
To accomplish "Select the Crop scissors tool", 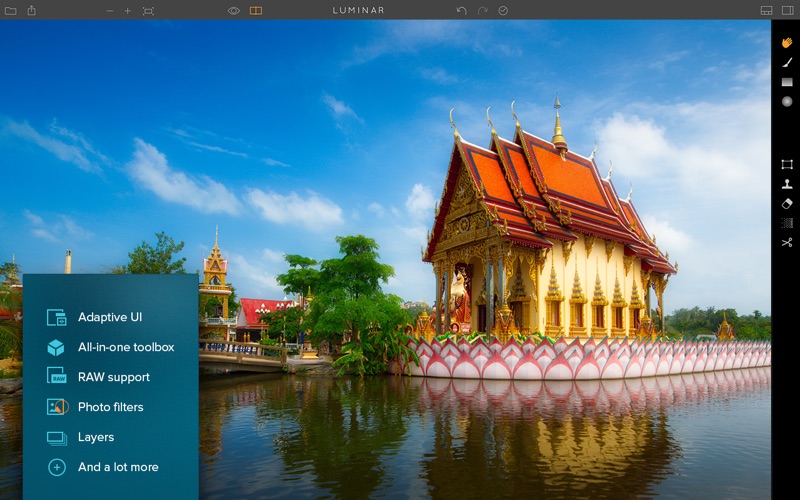I will tap(787, 243).
